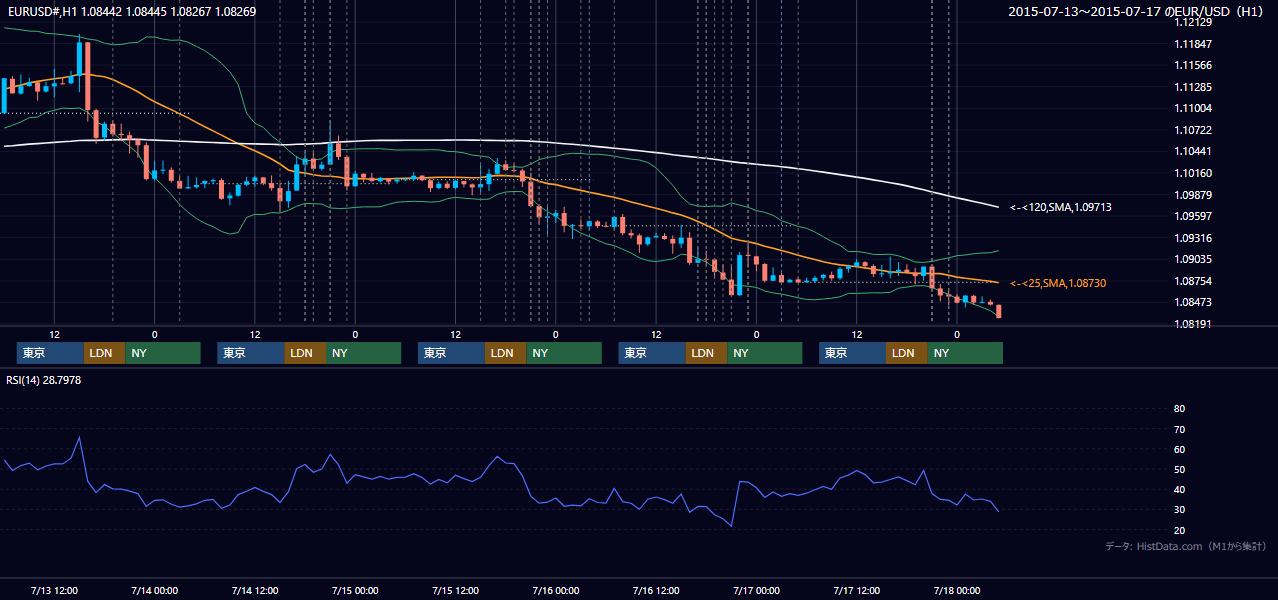The image size is (1278, 600).
Task: Click RSI scale value 30
Action: pyautogui.click(x=1179, y=510)
